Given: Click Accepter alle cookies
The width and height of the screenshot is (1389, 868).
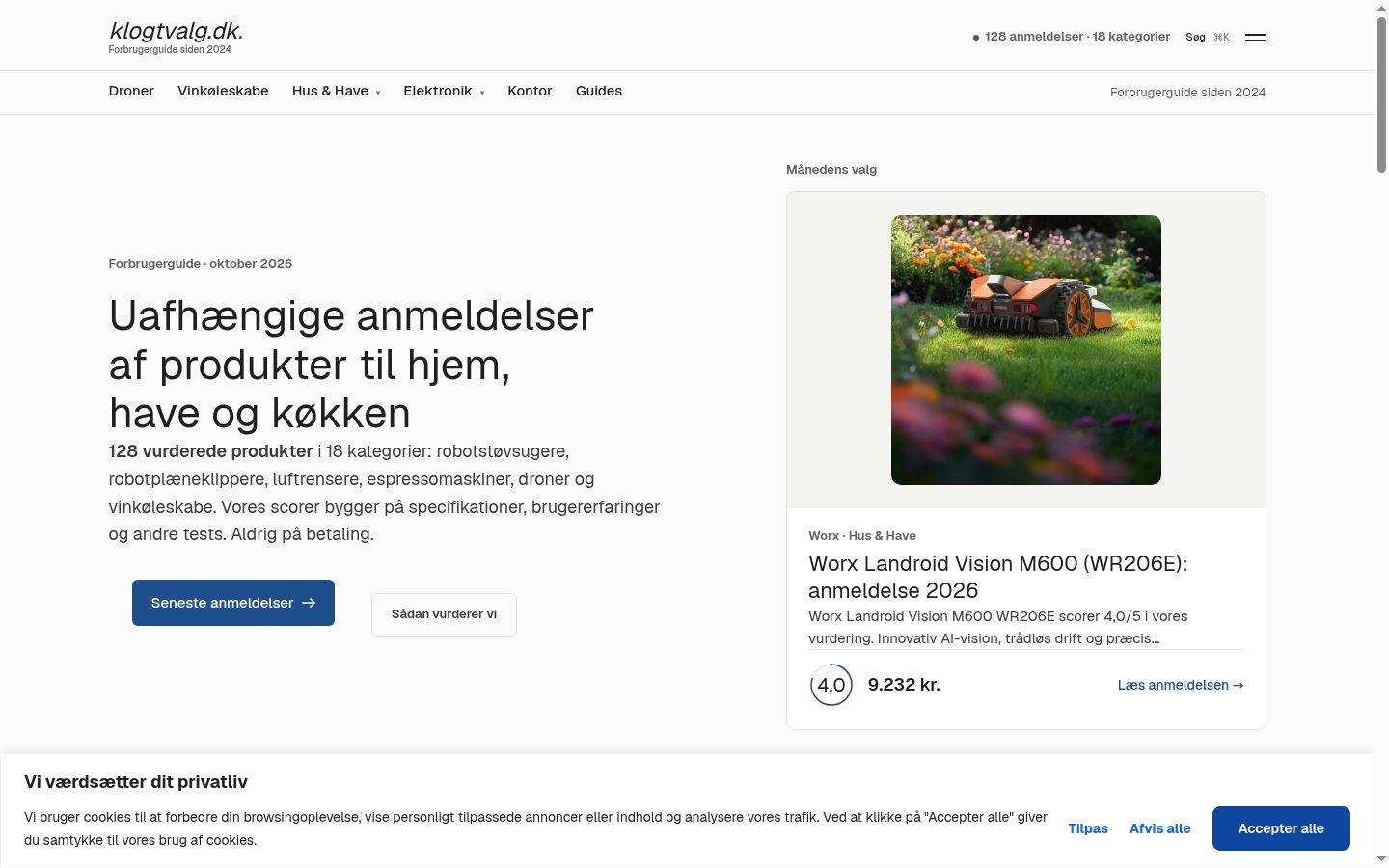Looking at the screenshot, I should click(x=1281, y=828).
